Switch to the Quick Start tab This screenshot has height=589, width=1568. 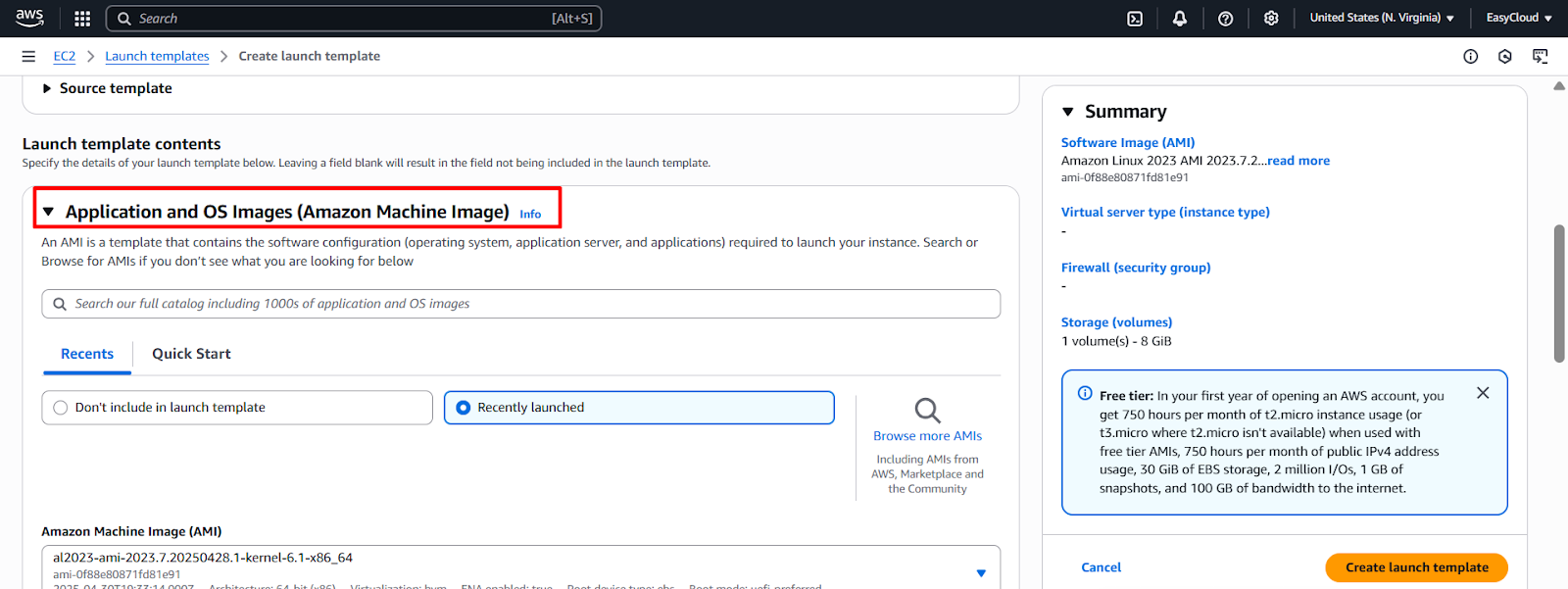click(x=191, y=354)
